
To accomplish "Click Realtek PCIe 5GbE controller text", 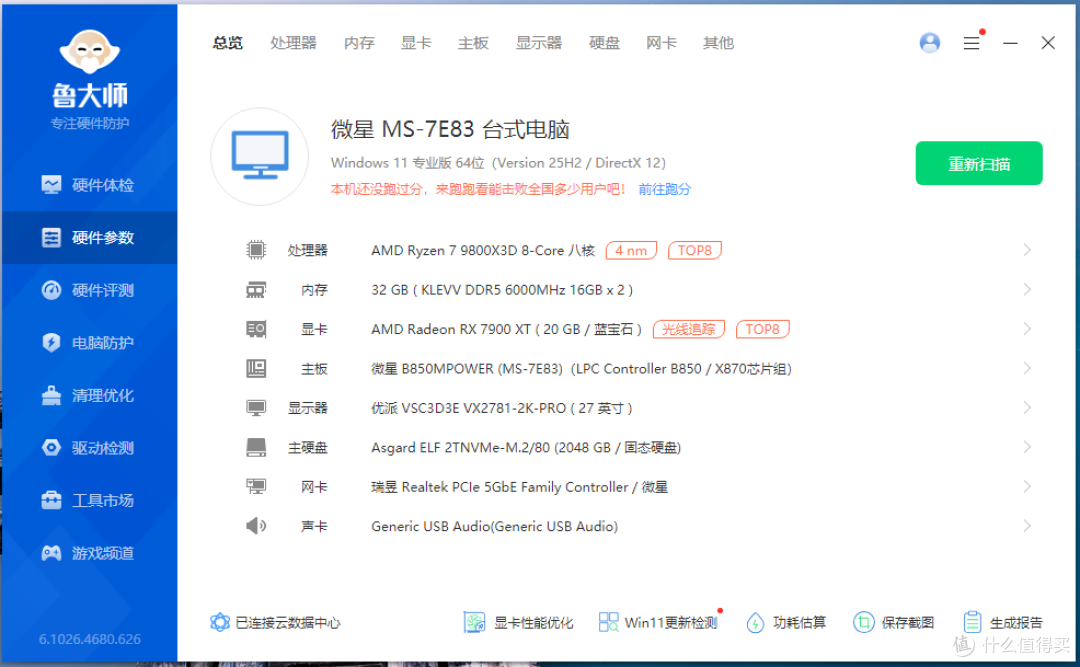I will 519,487.
